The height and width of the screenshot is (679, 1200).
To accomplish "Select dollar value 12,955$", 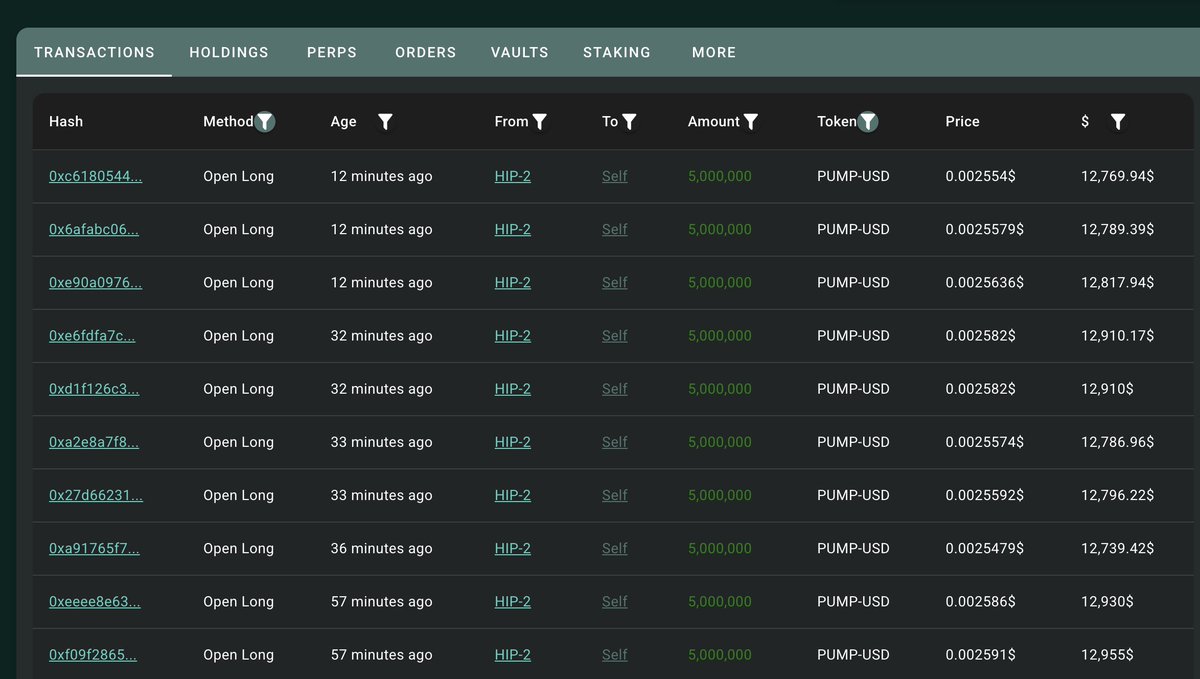I will 1107,655.
